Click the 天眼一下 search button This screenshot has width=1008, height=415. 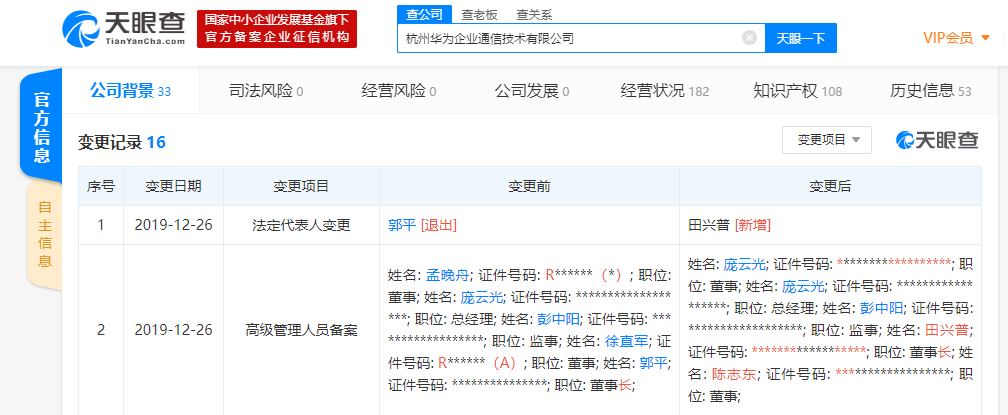(800, 38)
